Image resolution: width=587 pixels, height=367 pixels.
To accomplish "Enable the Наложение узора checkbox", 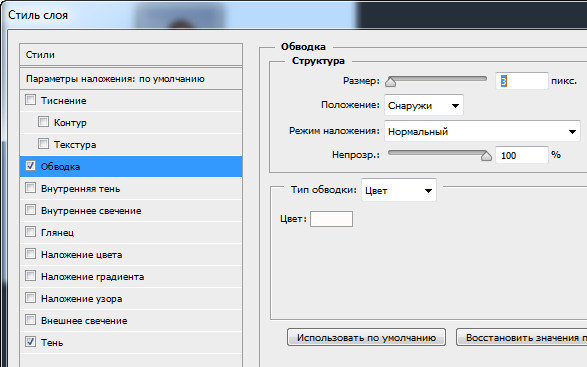I will (x=30, y=298).
